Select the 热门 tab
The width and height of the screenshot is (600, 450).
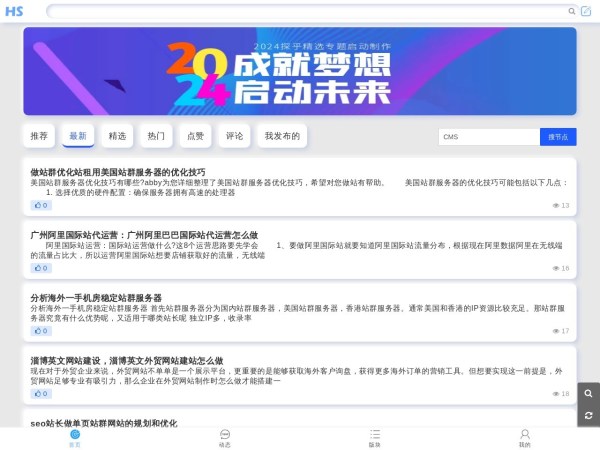[156, 136]
